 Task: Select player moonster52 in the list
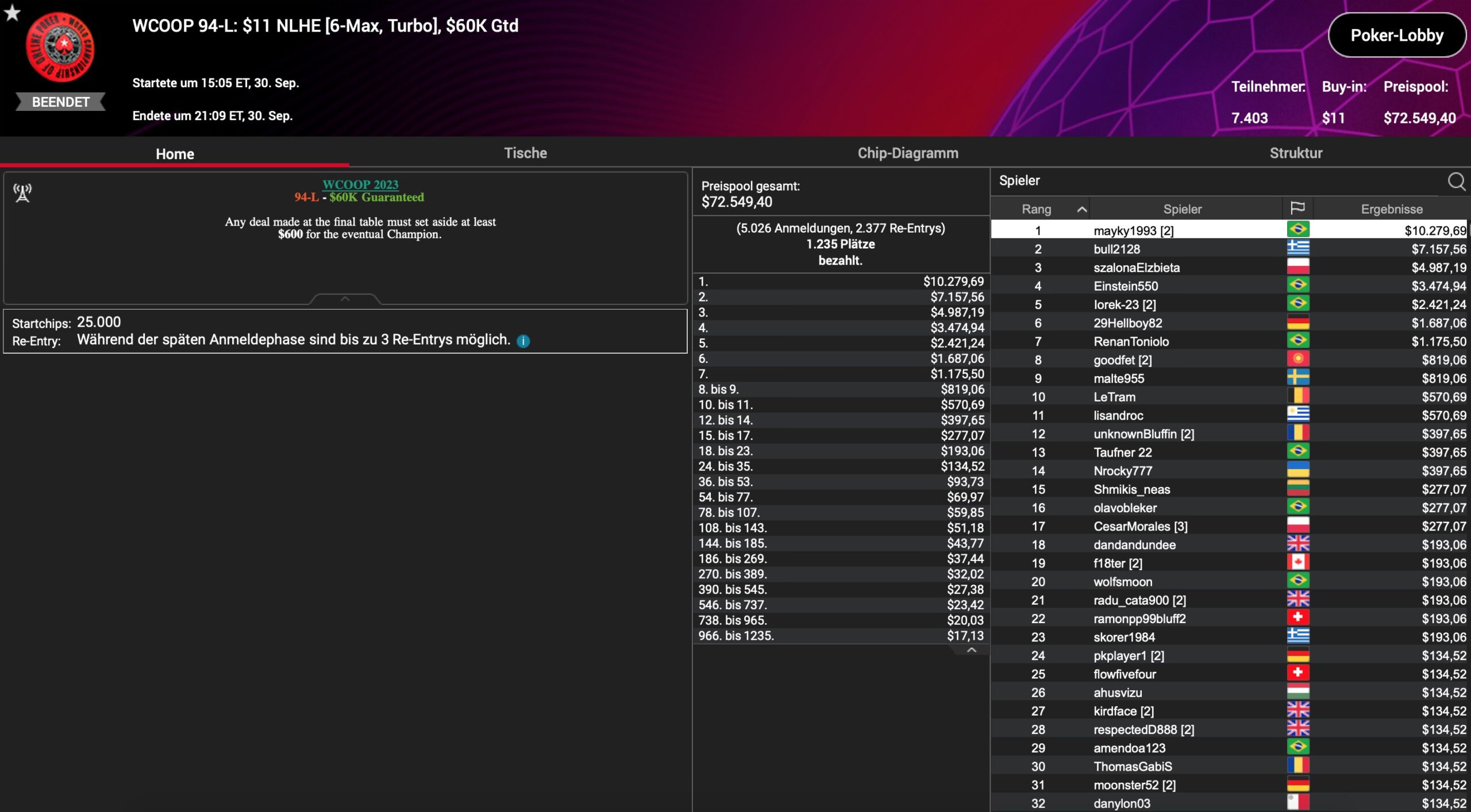(x=1229, y=784)
